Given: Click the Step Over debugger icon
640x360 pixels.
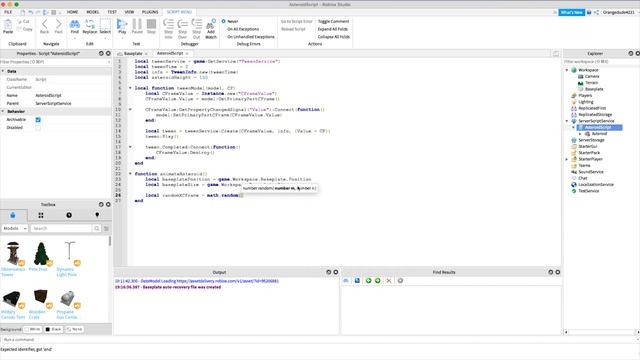Looking at the screenshot, I should (x=182, y=24).
